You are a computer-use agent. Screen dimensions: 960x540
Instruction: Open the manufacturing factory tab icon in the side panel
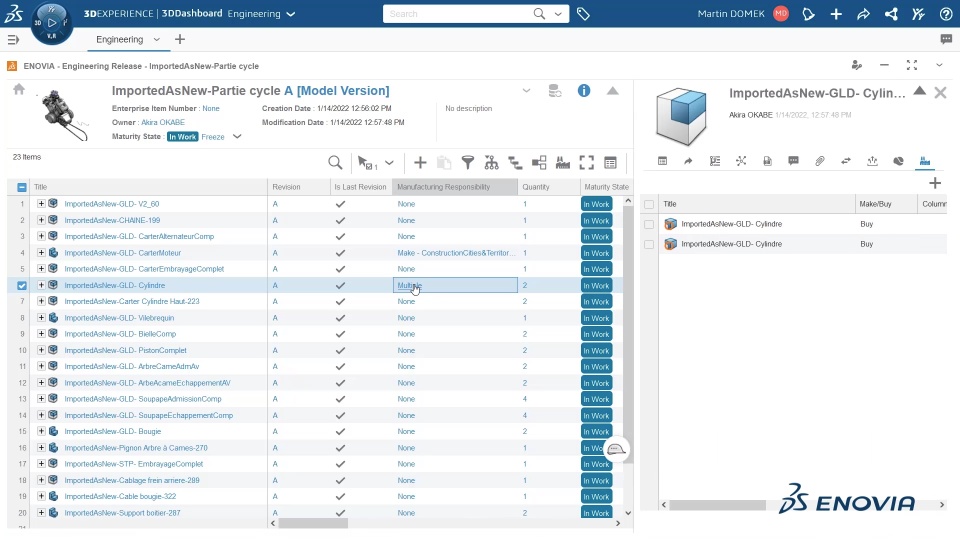pos(924,161)
